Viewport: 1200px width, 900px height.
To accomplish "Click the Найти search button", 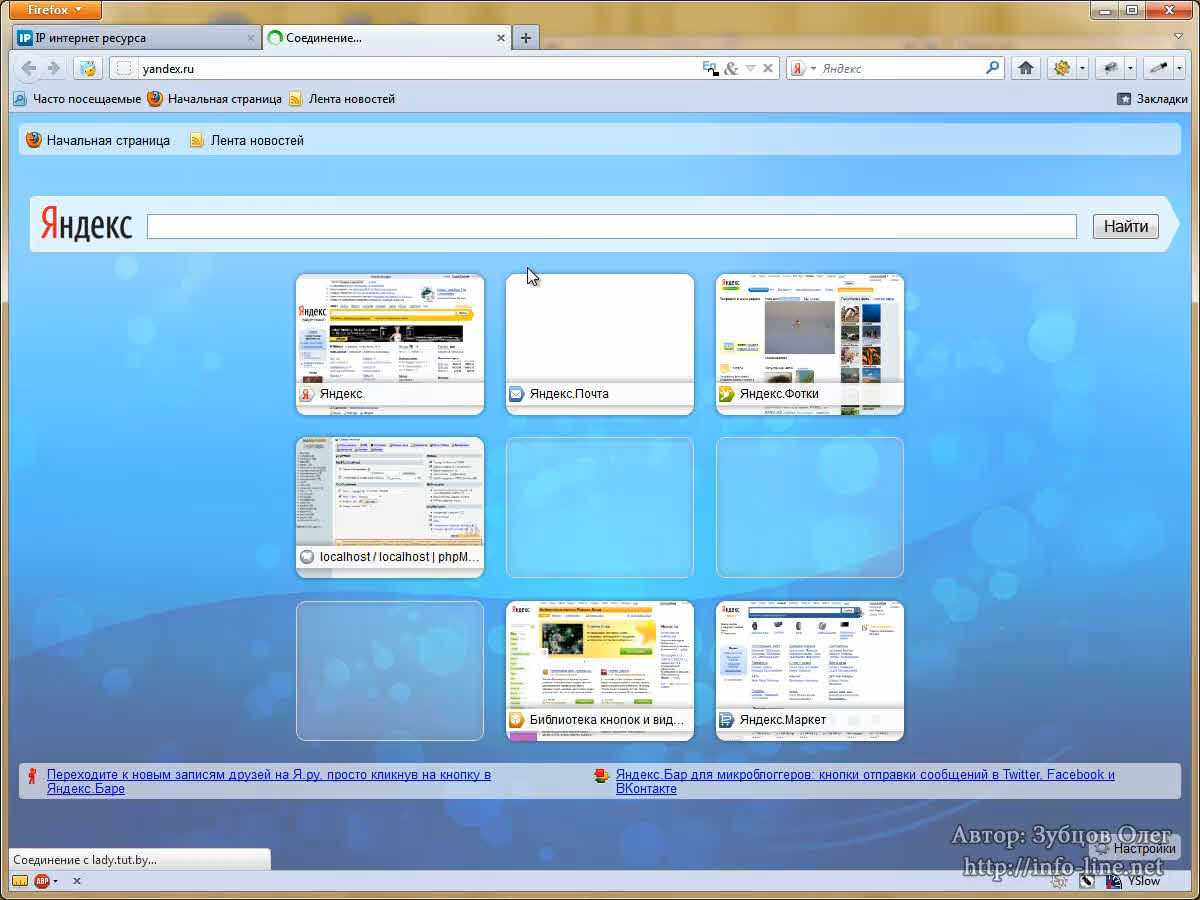I will pos(1125,226).
